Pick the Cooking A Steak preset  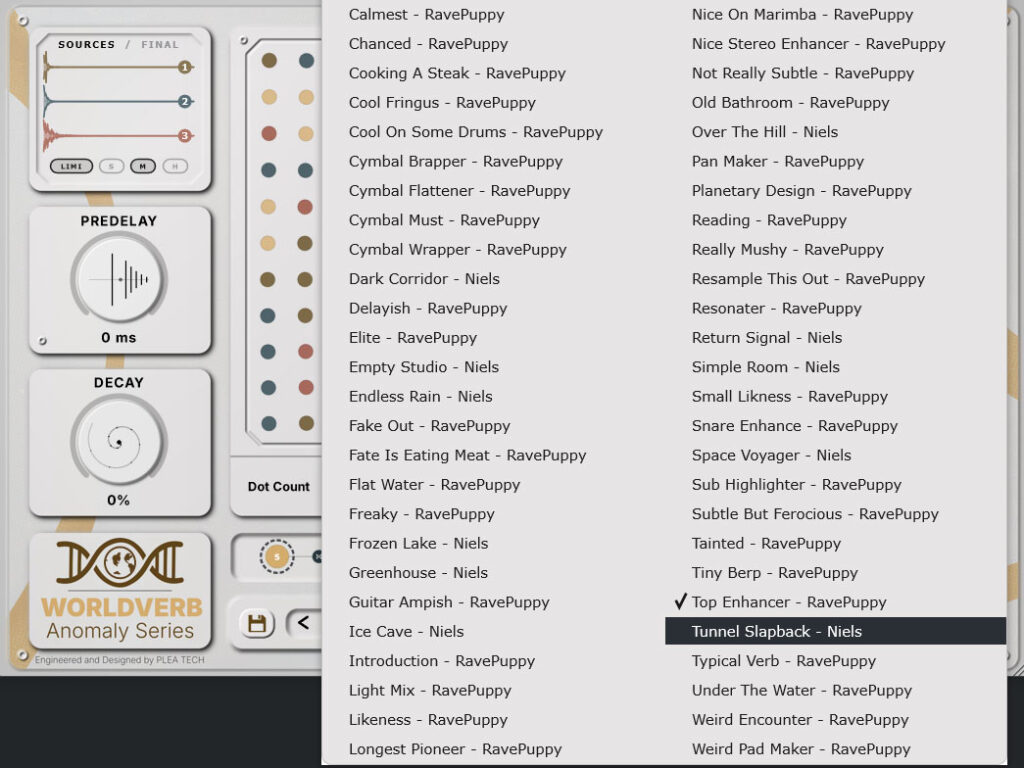(x=457, y=72)
